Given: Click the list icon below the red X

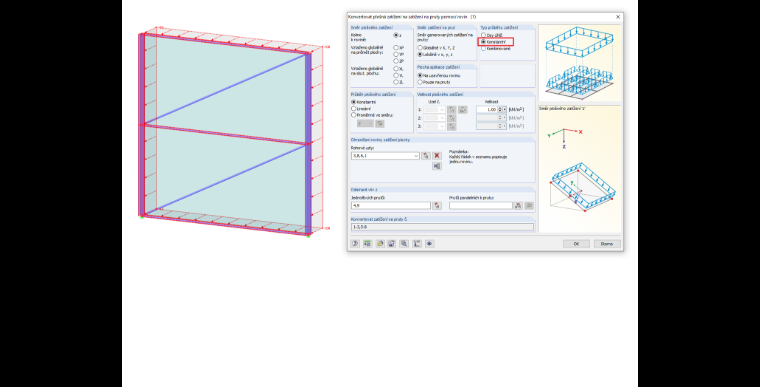Looking at the screenshot, I should click(437, 166).
